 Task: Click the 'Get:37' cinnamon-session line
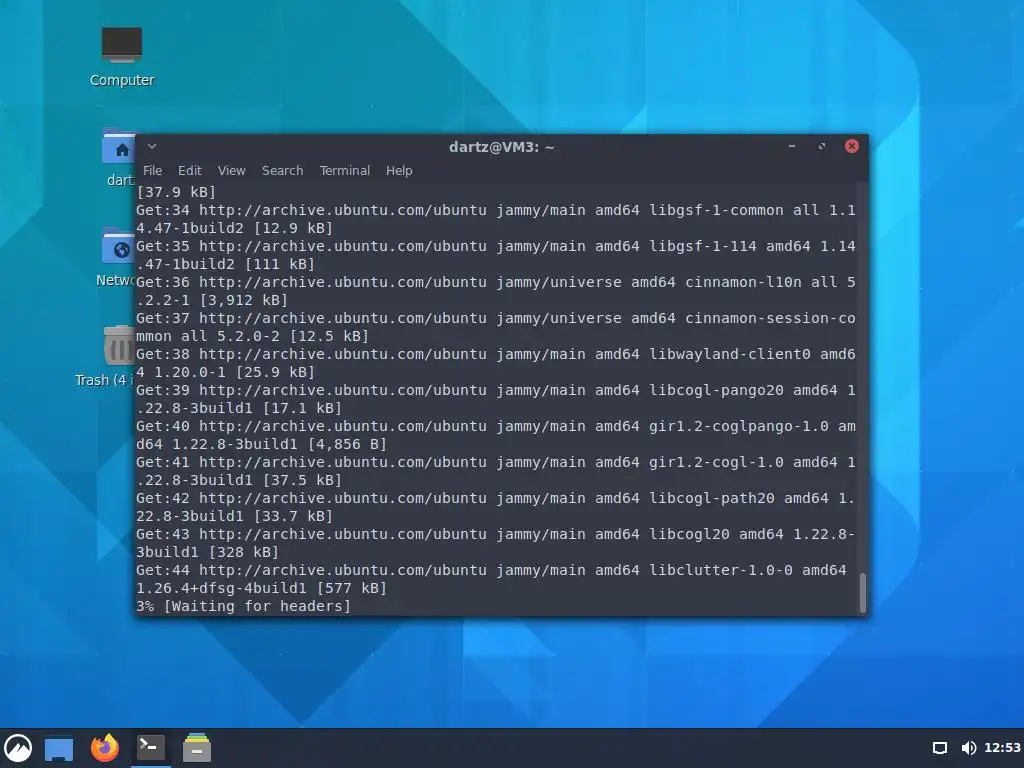coord(496,318)
